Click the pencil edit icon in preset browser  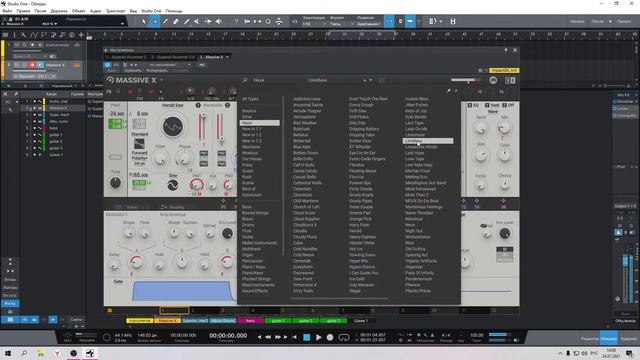click(x=449, y=91)
